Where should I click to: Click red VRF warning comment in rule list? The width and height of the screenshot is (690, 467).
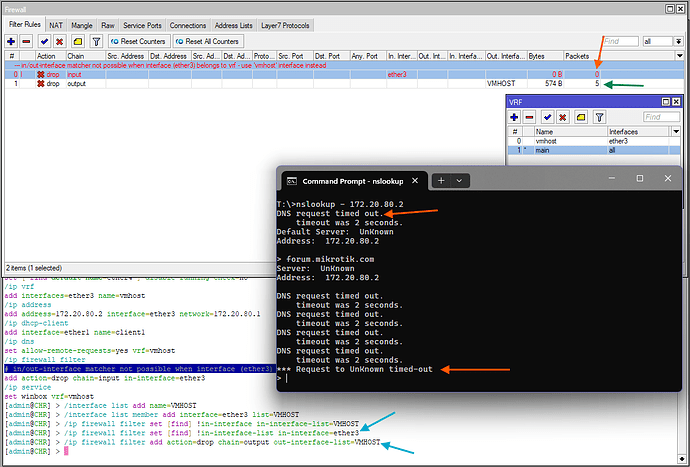171,65
